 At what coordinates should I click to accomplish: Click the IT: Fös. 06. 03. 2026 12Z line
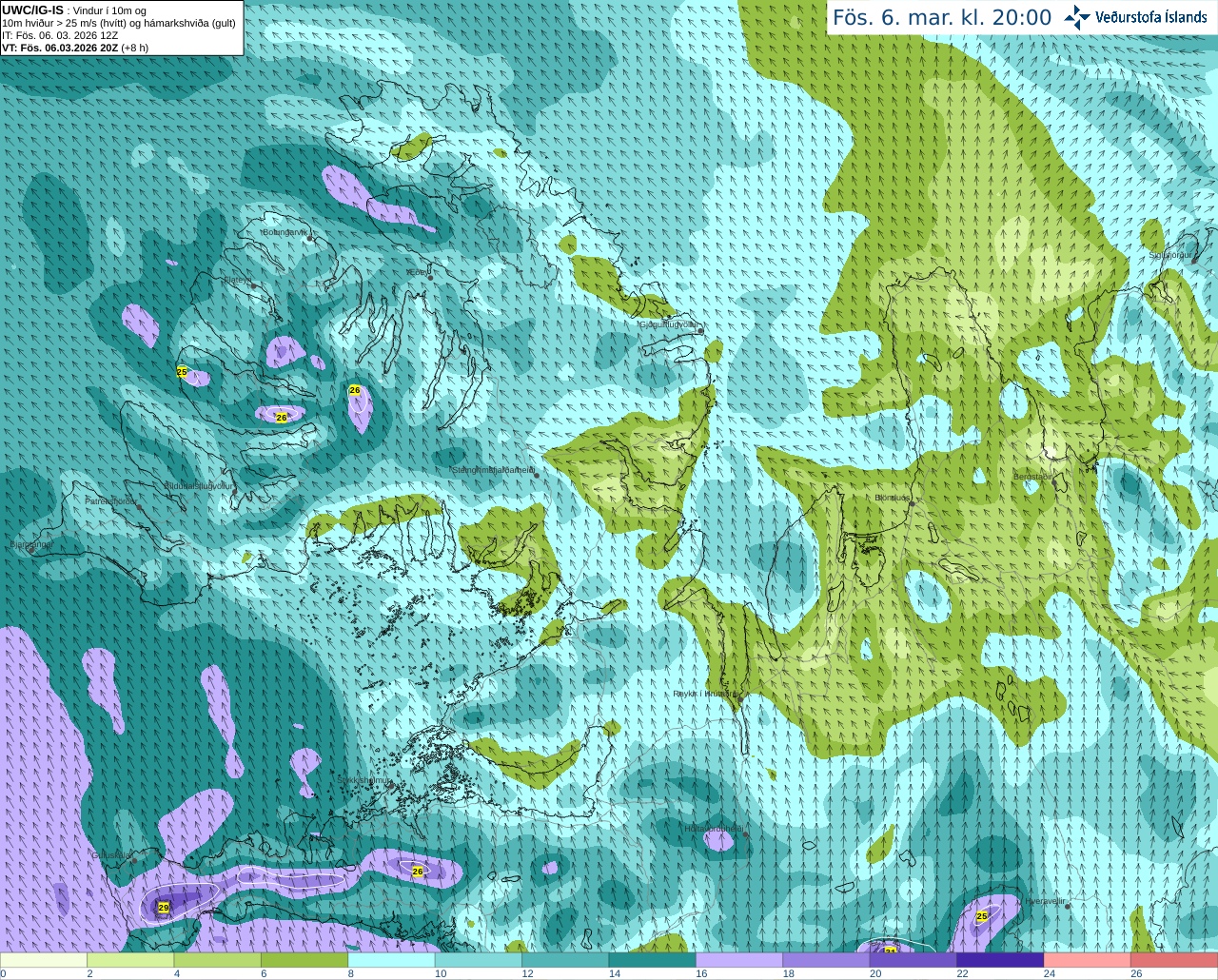(x=60, y=35)
